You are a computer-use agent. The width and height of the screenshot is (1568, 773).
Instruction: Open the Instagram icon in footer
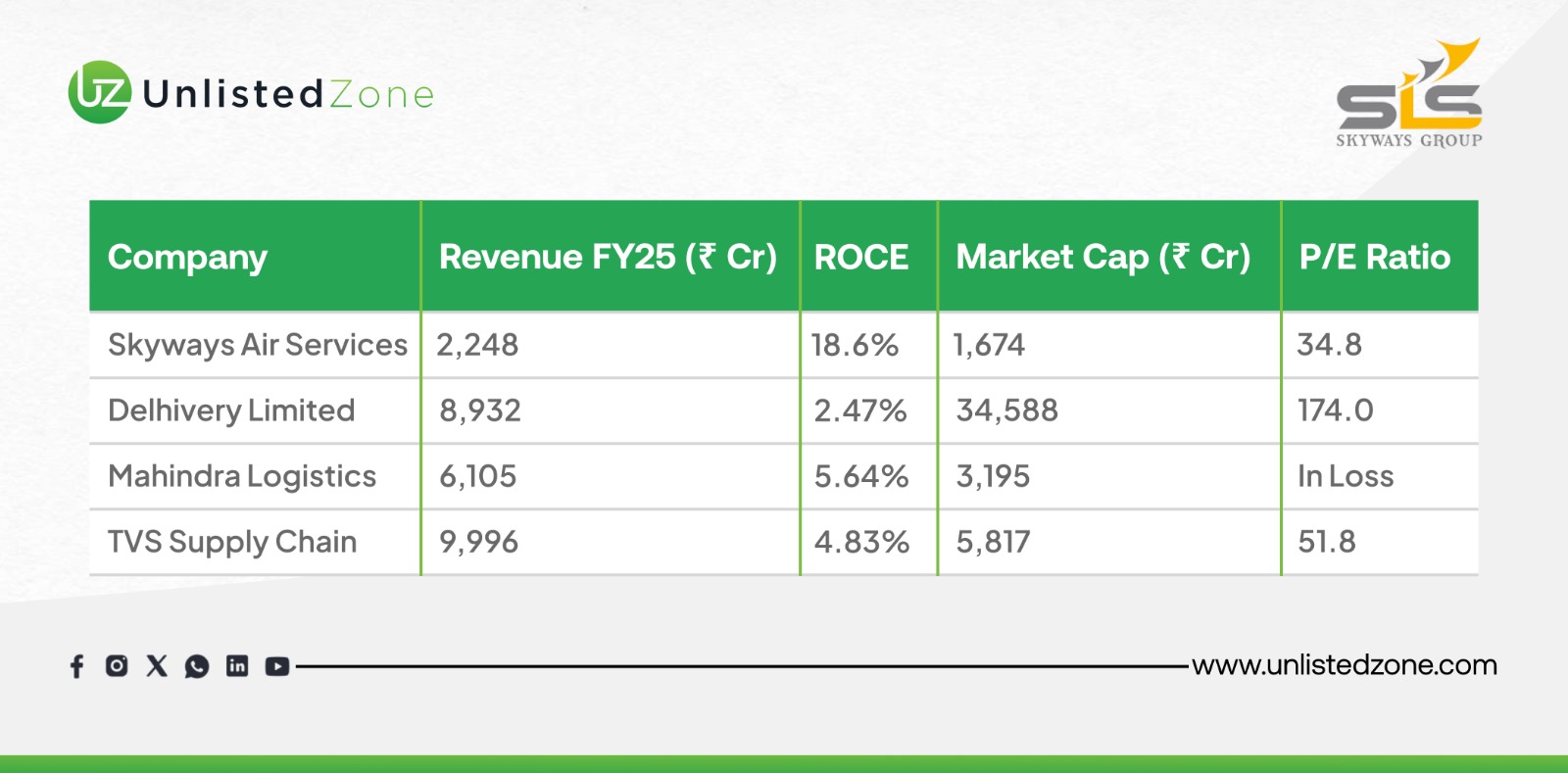[x=117, y=666]
